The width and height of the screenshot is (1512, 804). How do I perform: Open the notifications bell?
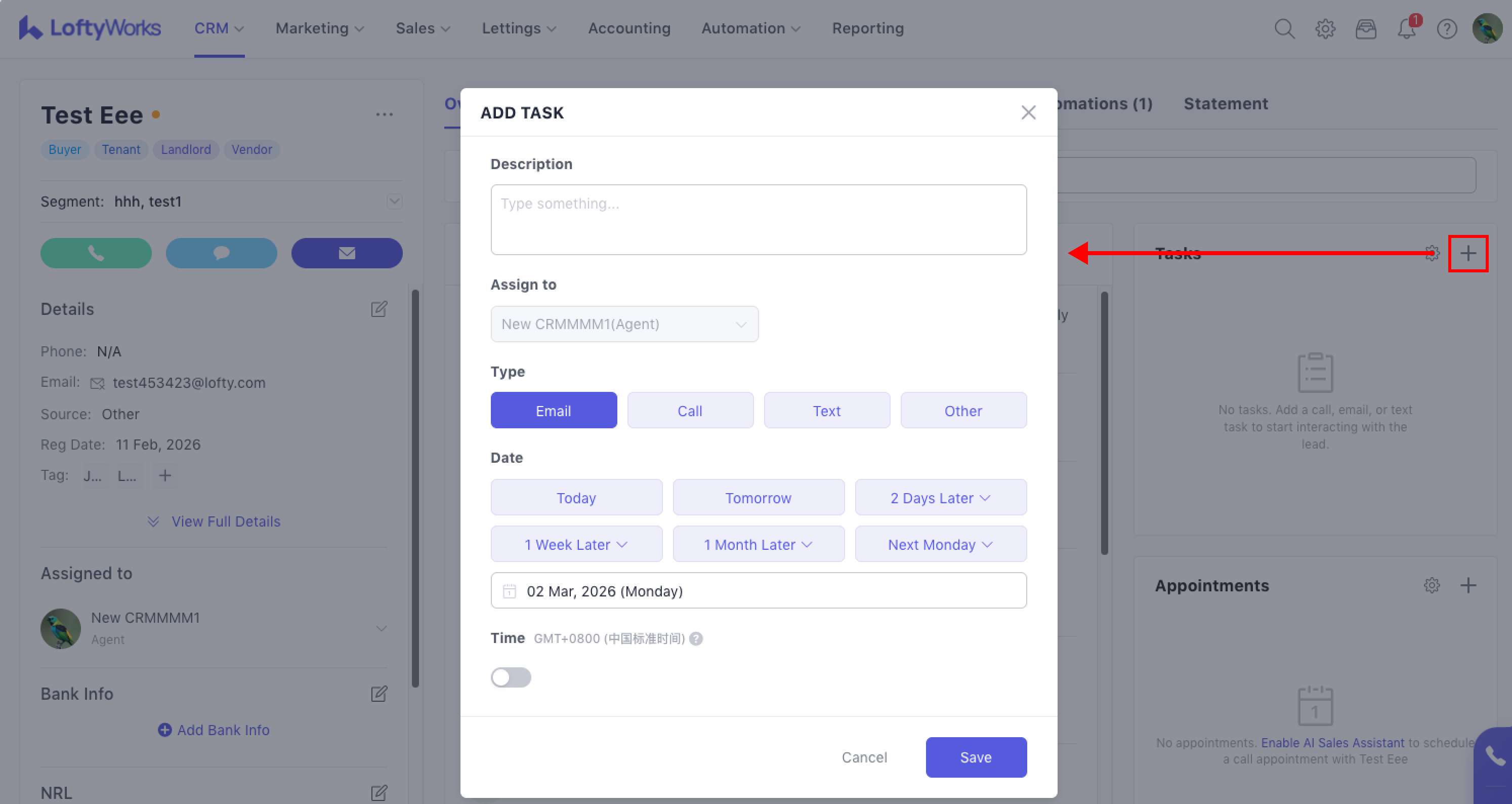tap(1406, 28)
